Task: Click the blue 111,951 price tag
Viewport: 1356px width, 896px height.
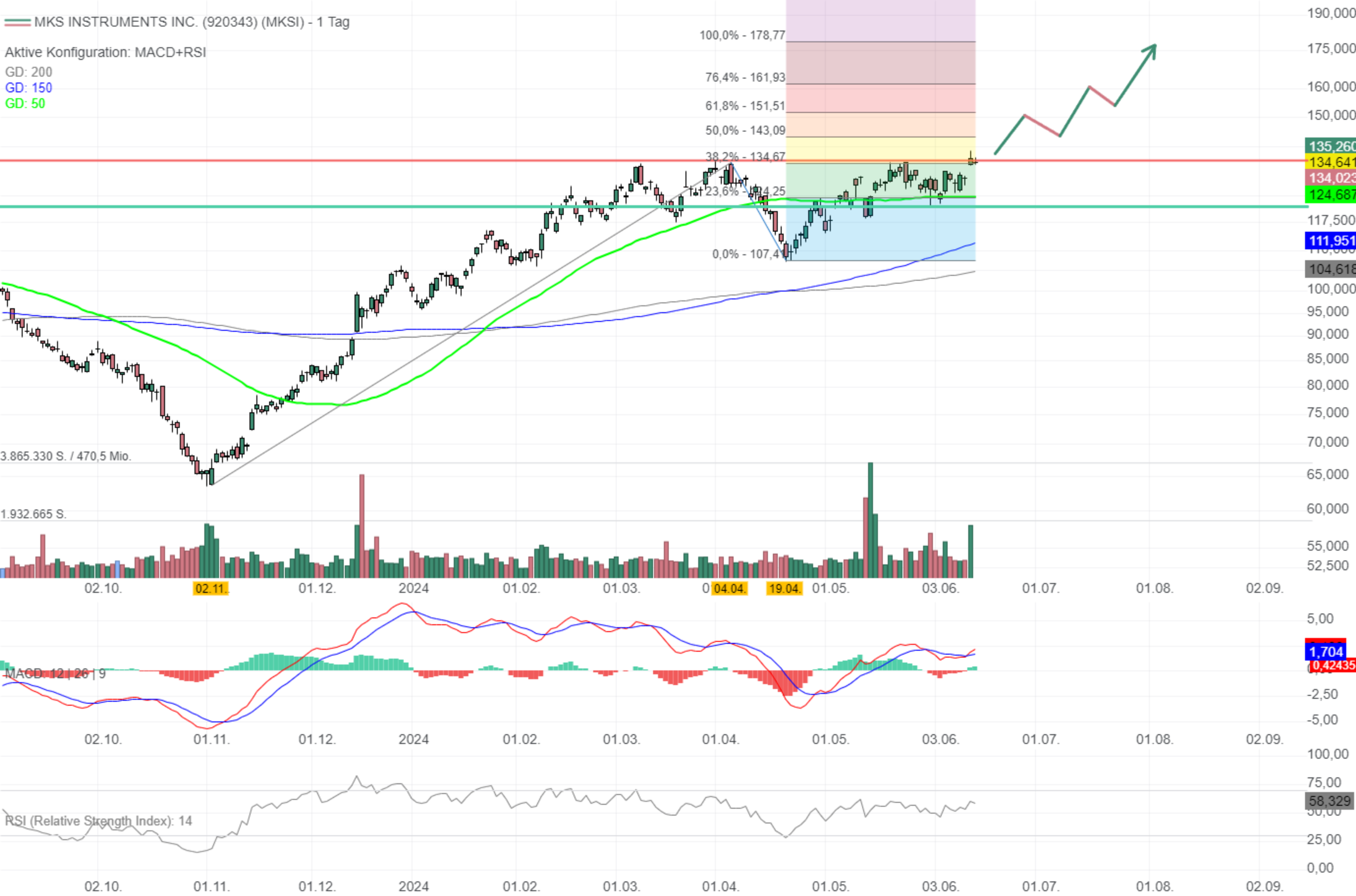Action: pyautogui.click(x=1330, y=240)
